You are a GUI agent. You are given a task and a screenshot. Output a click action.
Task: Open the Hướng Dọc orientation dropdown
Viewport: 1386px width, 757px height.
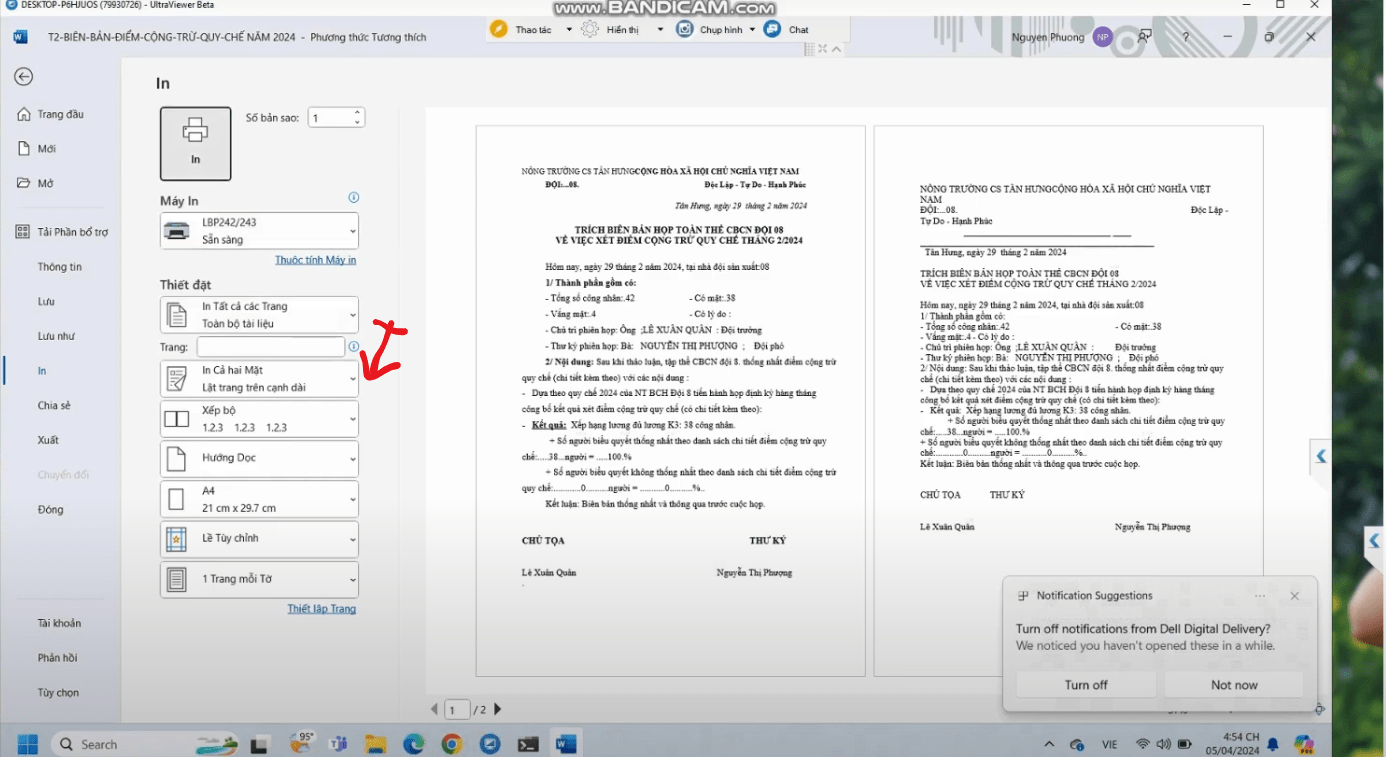point(259,458)
